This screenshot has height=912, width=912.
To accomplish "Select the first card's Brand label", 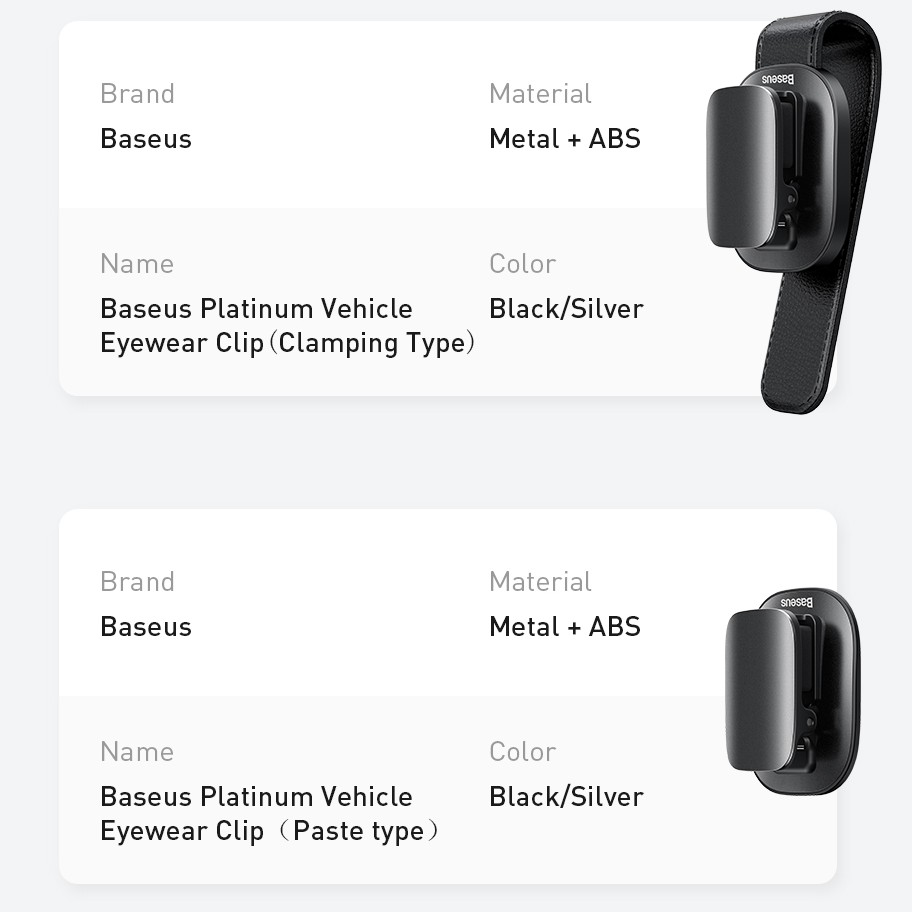I will click(x=137, y=94).
